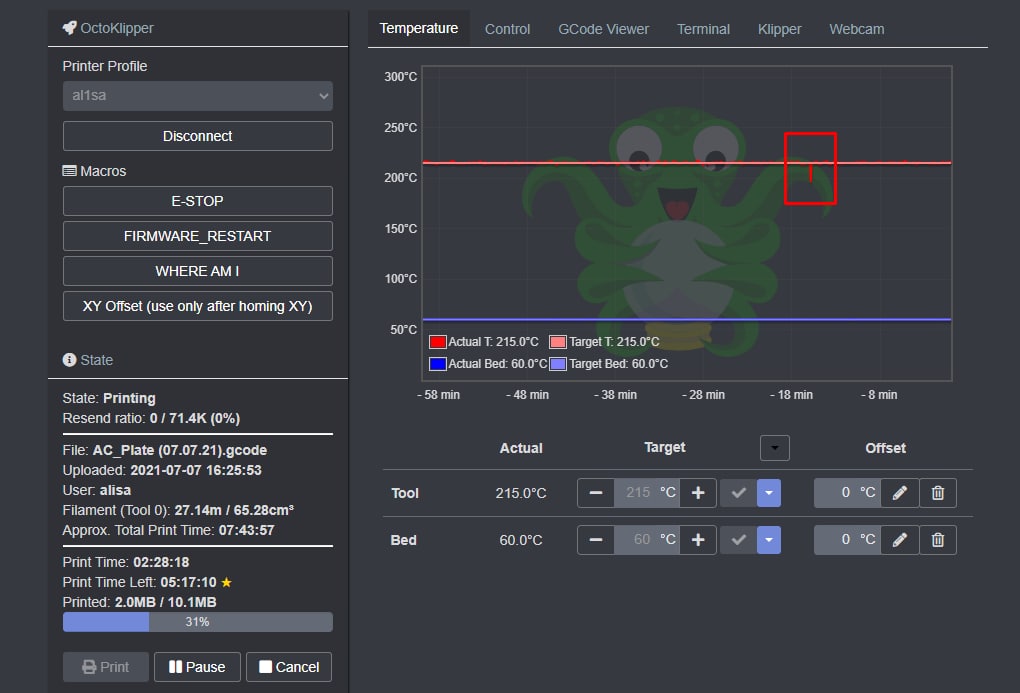1020x693 pixels.
Task: Open Tool temperature preset dropdown
Action: (x=769, y=493)
